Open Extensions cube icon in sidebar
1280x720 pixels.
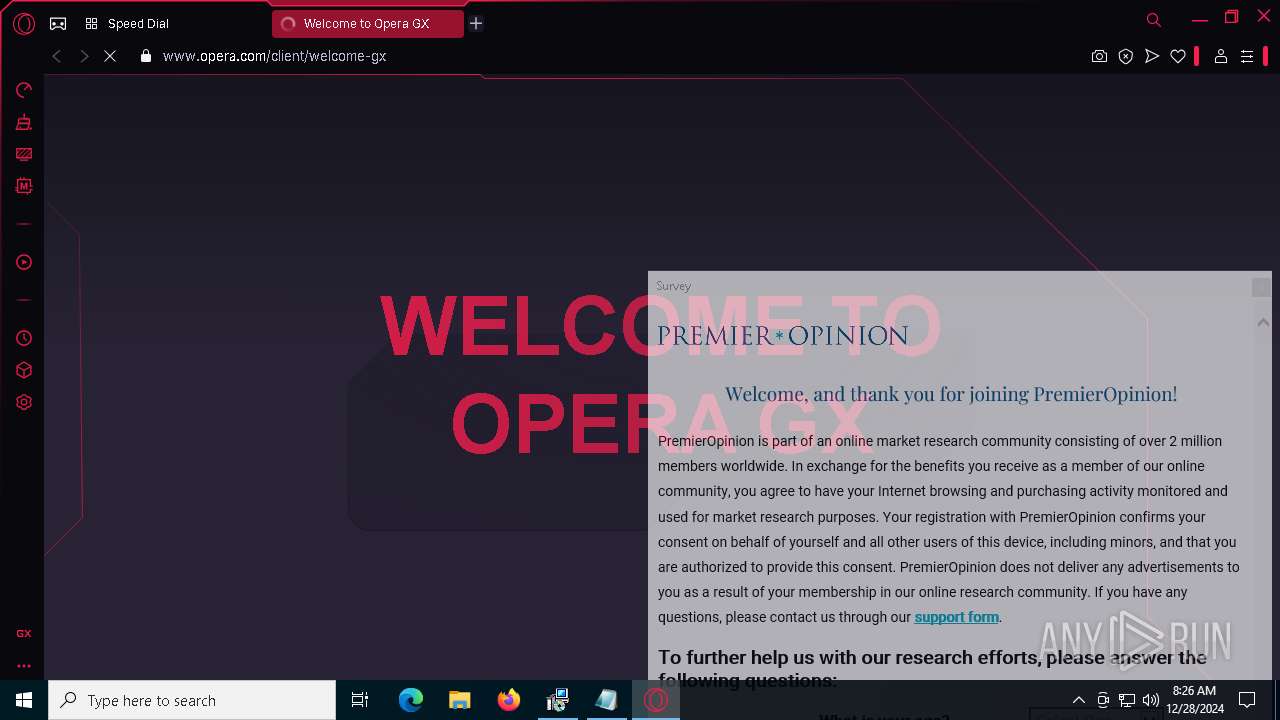(x=24, y=370)
